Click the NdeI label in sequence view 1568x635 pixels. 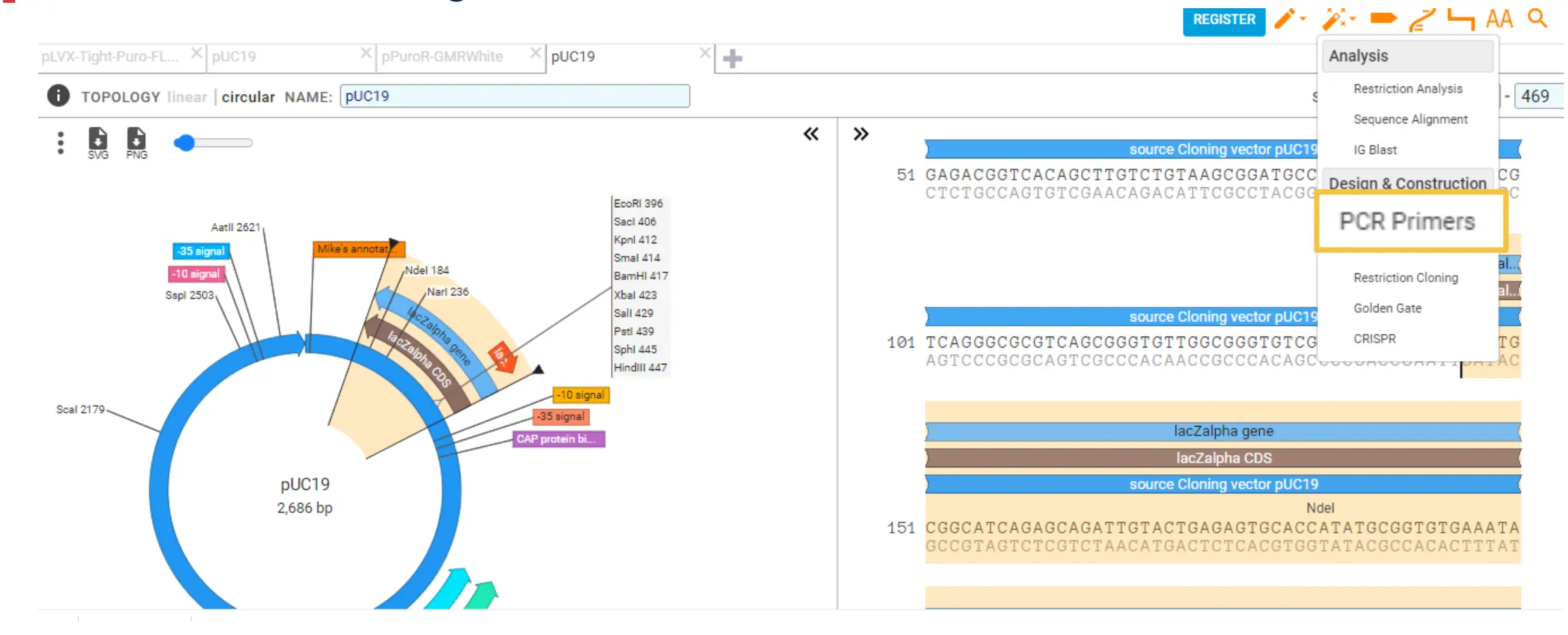pos(1320,508)
